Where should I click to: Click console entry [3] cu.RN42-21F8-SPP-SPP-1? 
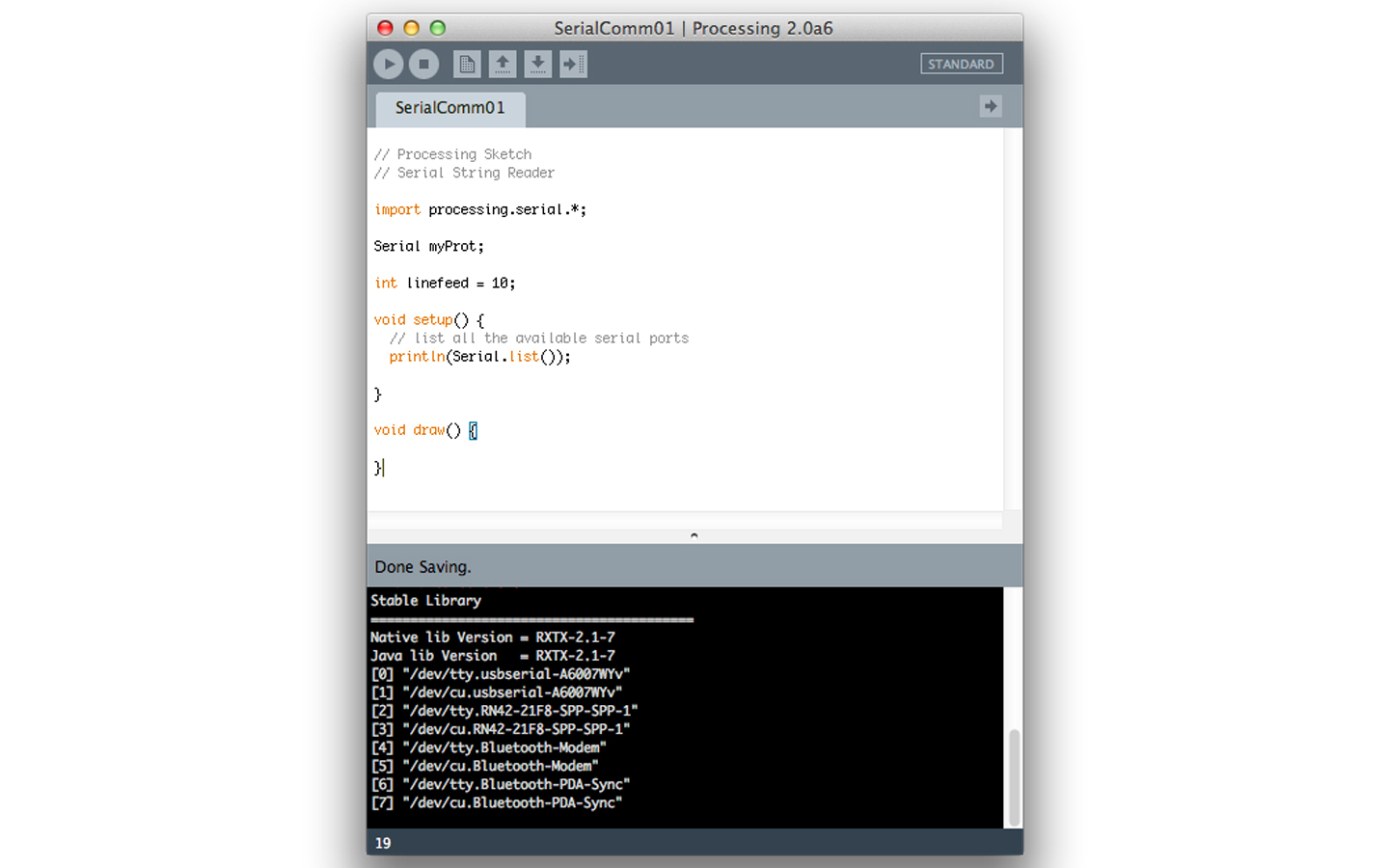(501, 729)
